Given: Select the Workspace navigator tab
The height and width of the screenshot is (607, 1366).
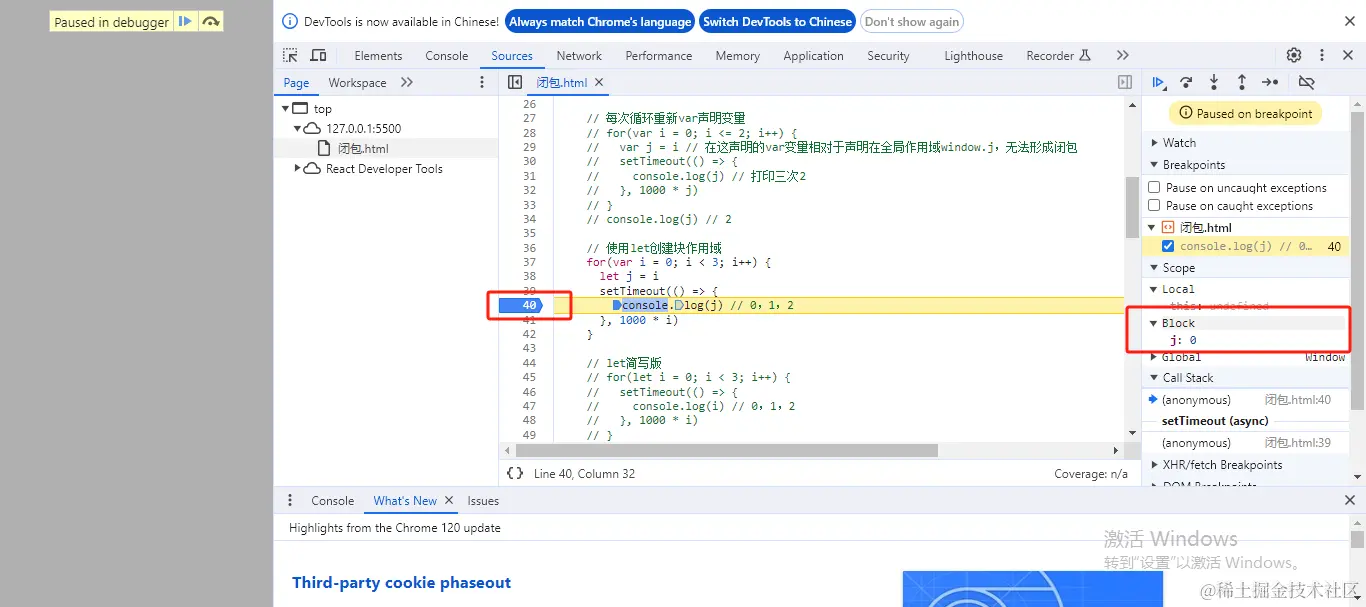Looking at the screenshot, I should 357,83.
